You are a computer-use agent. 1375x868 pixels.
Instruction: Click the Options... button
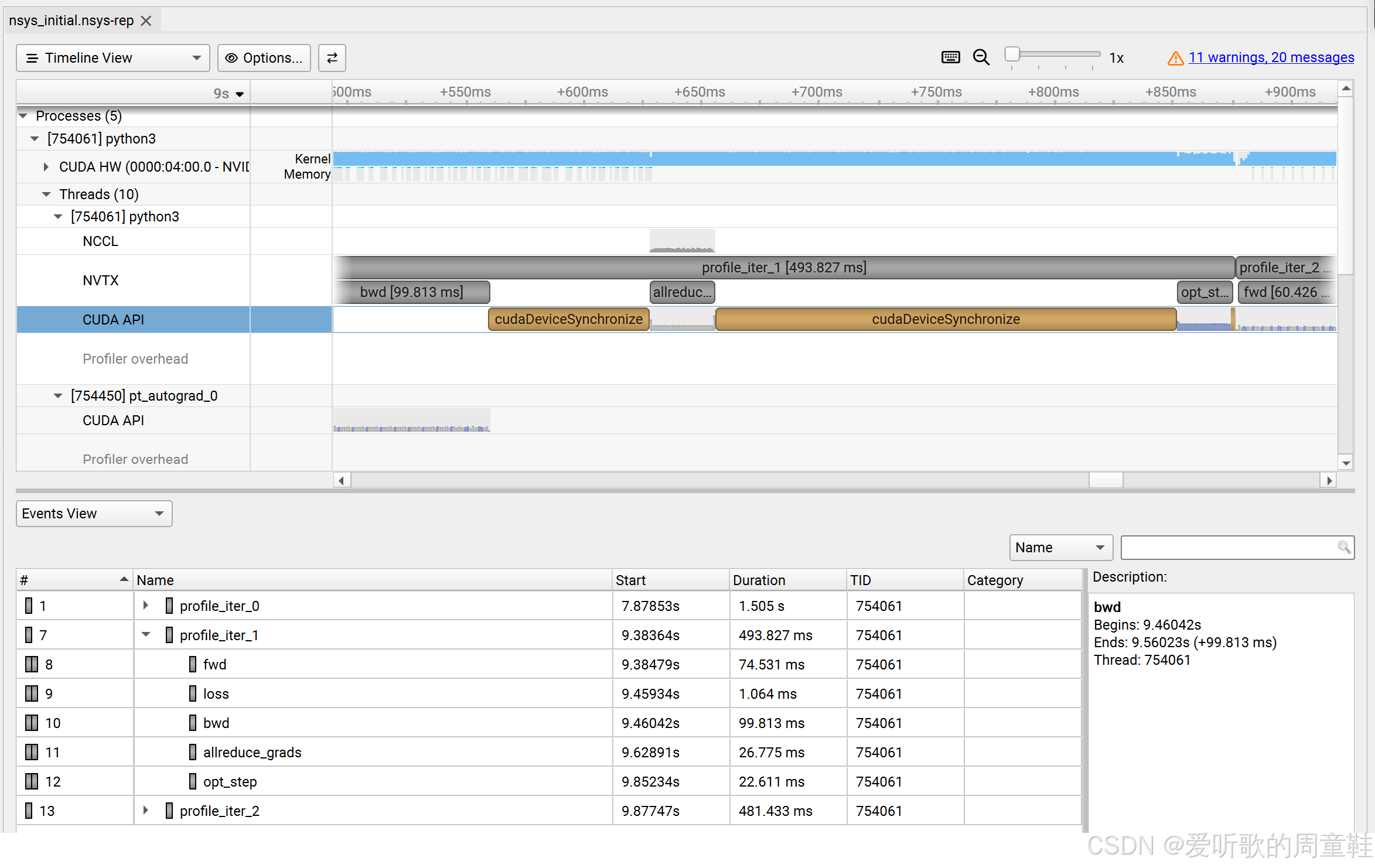pyautogui.click(x=264, y=58)
